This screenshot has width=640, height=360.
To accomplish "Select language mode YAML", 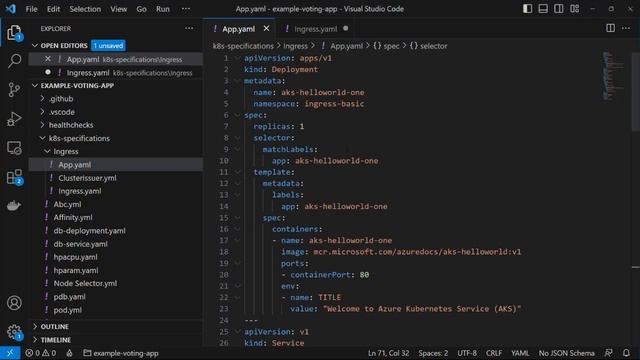I will tap(520, 353).
